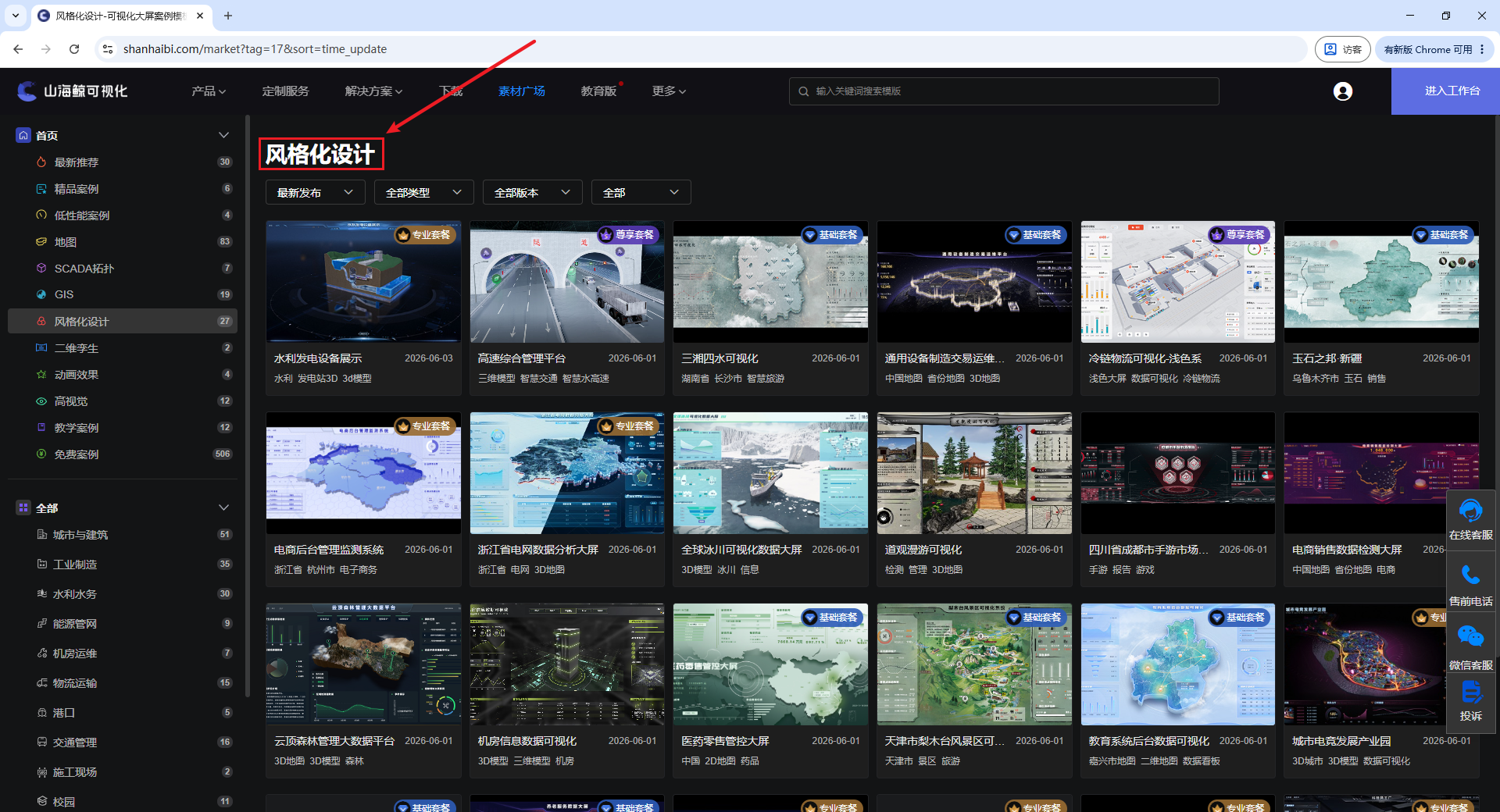Open the 道观漫游可视化 template thumbnail

click(x=974, y=473)
